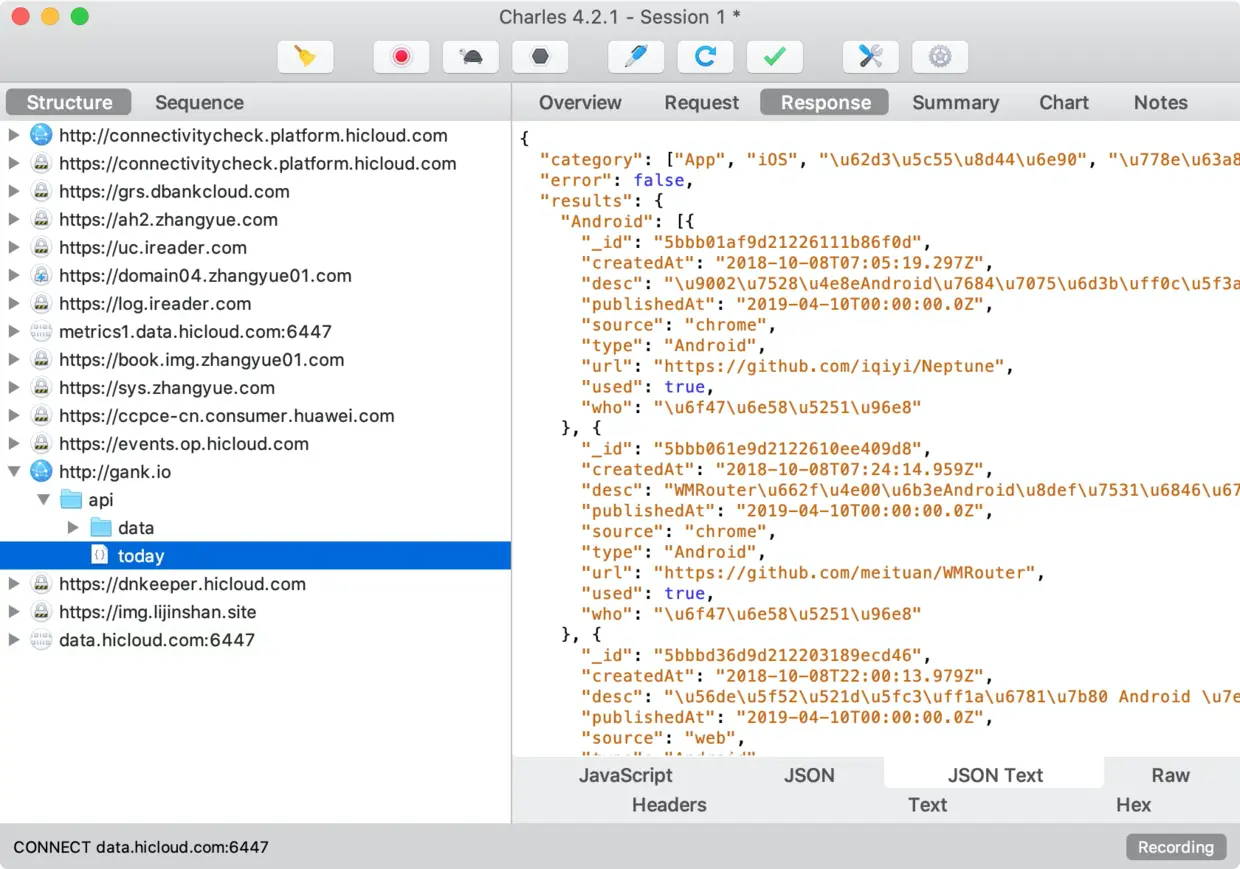
Task: Open the Overview tab
Action: [x=580, y=102]
